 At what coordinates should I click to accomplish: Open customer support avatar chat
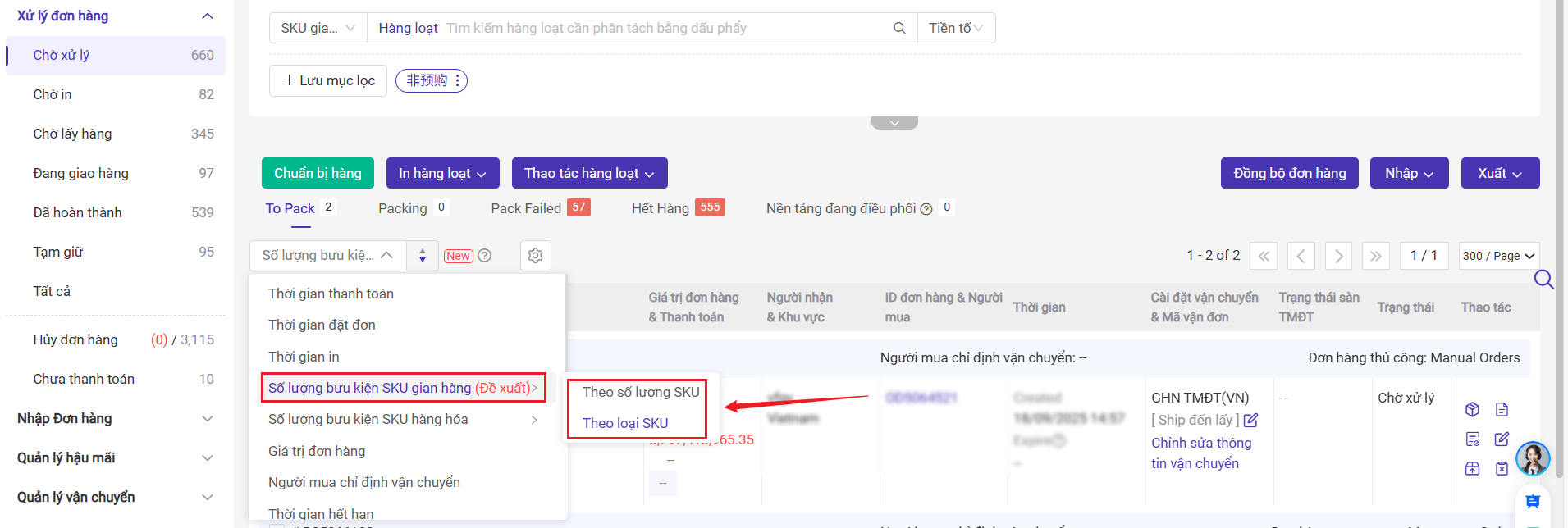tap(1532, 458)
